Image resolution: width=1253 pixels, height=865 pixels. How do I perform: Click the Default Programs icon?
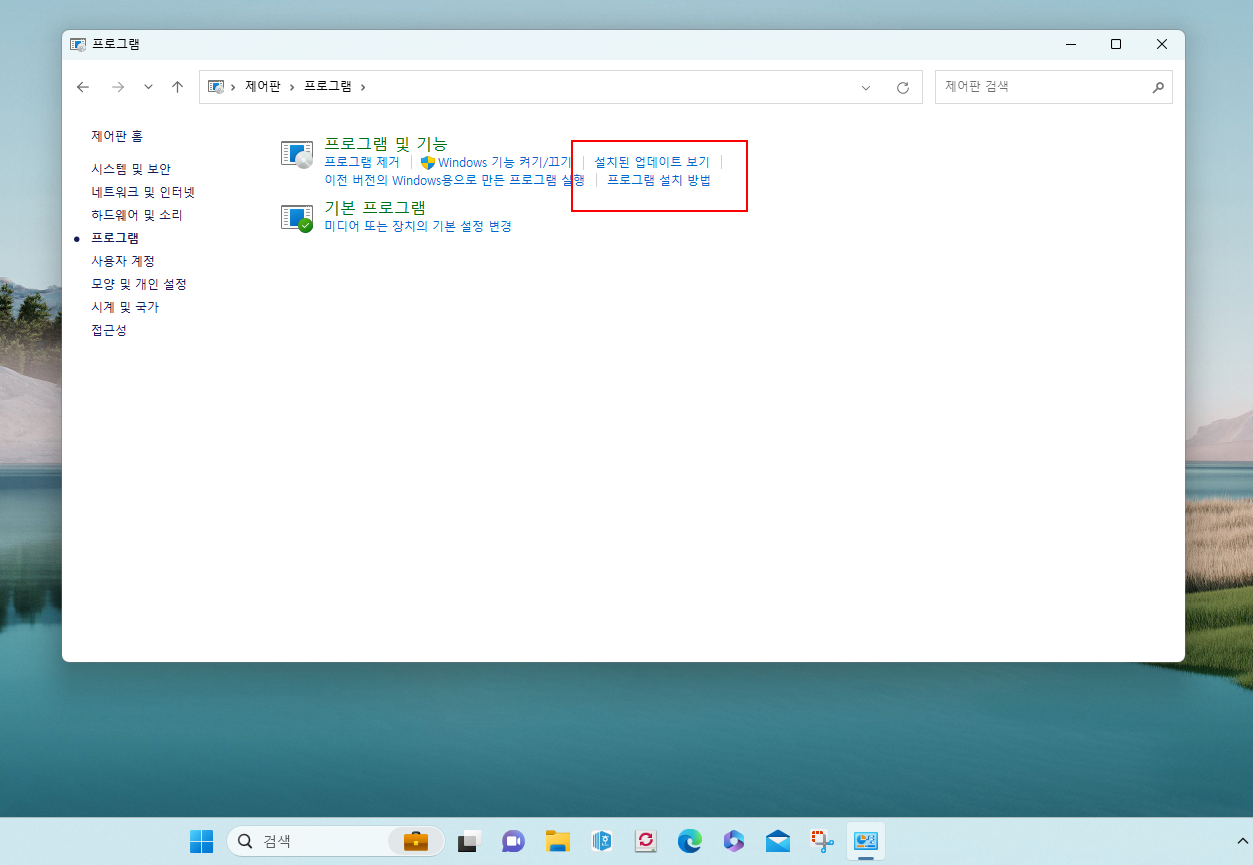click(x=297, y=218)
